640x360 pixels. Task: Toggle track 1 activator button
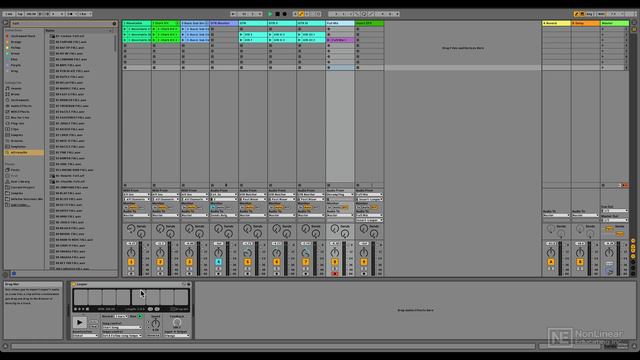131,262
